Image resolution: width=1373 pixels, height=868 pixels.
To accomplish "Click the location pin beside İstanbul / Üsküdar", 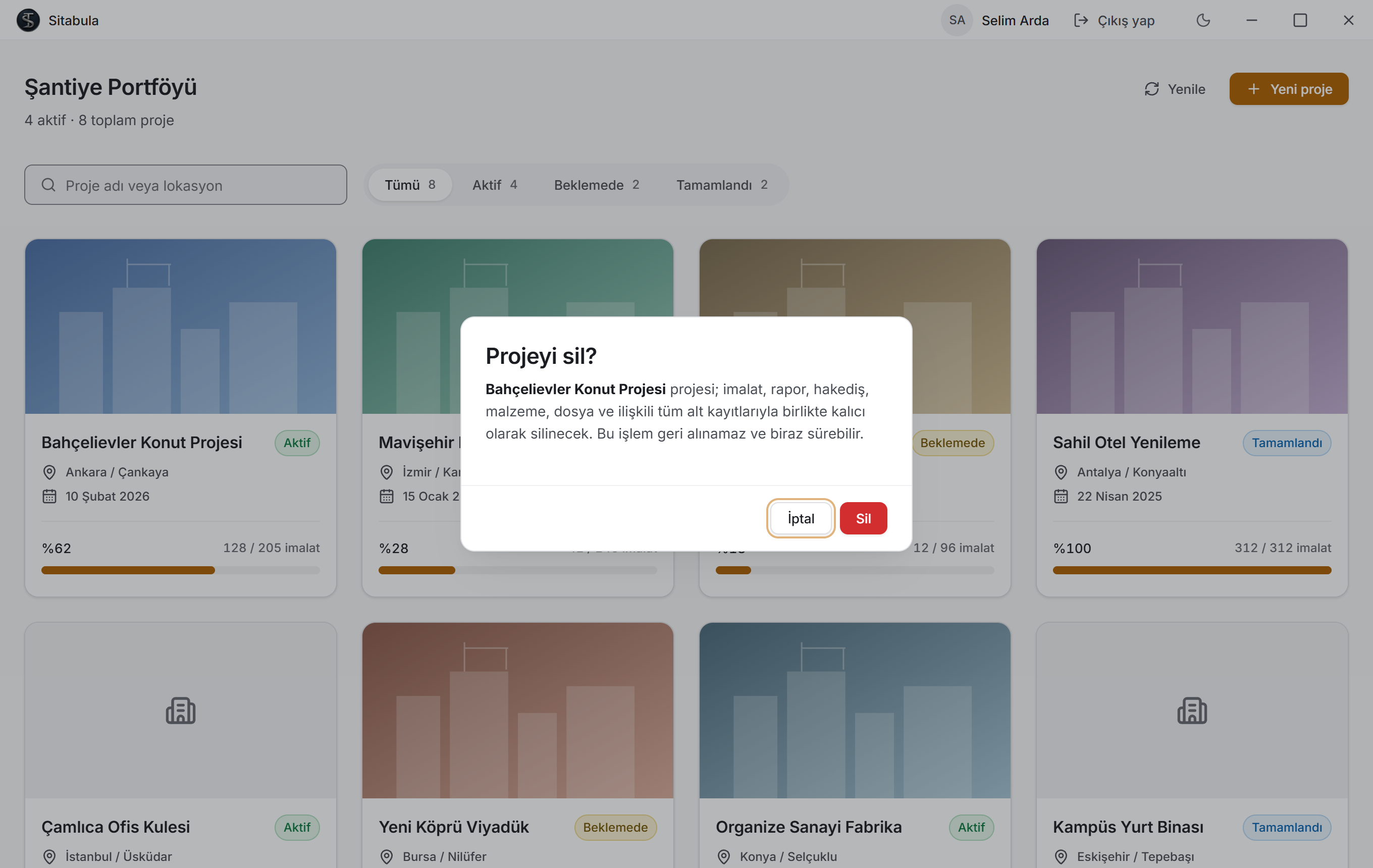I will [49, 856].
